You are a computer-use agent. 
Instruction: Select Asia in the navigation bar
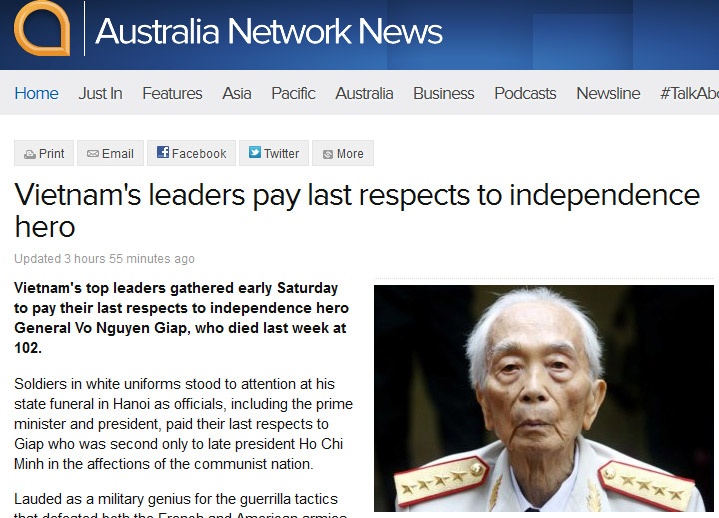[x=237, y=94]
